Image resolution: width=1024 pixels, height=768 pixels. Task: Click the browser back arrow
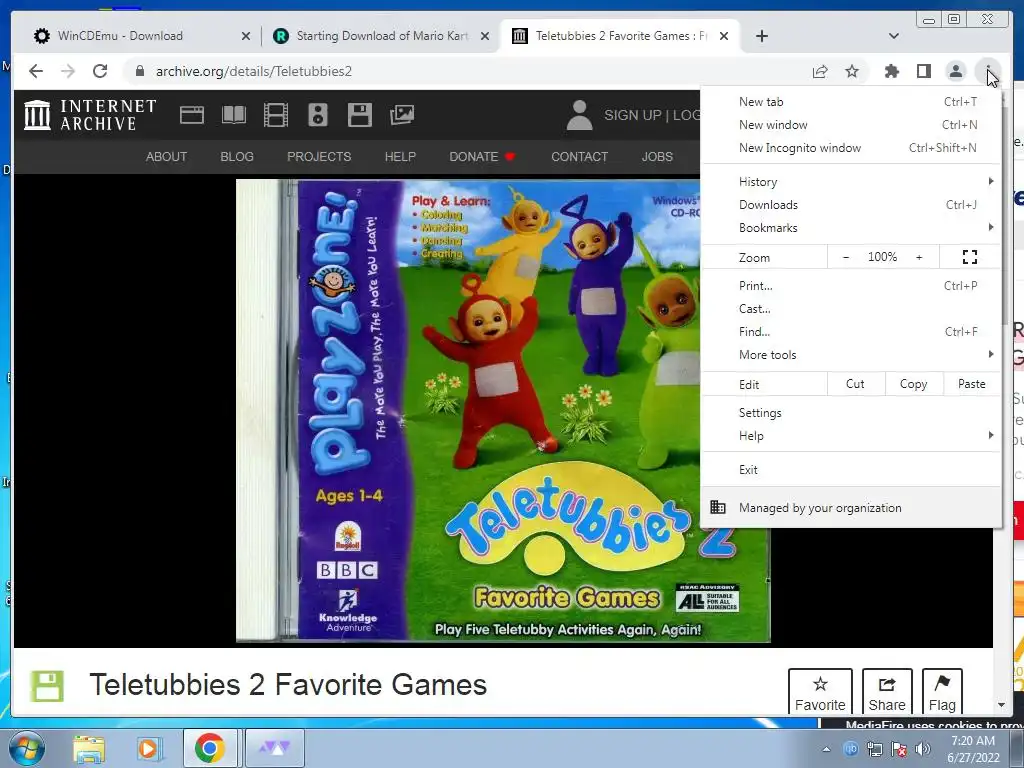click(x=36, y=71)
